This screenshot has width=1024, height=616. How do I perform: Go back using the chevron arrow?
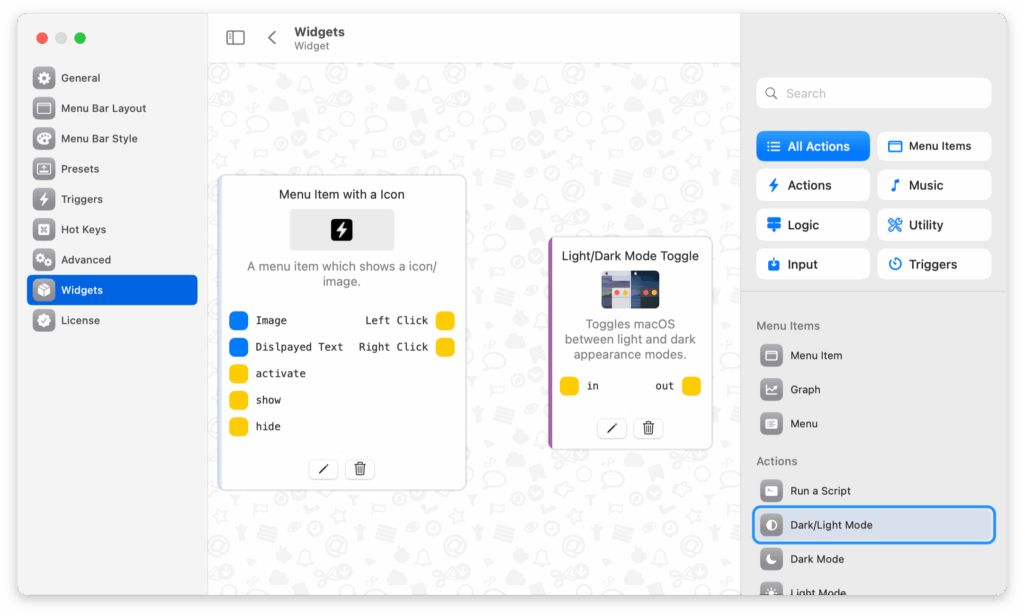tap(272, 38)
